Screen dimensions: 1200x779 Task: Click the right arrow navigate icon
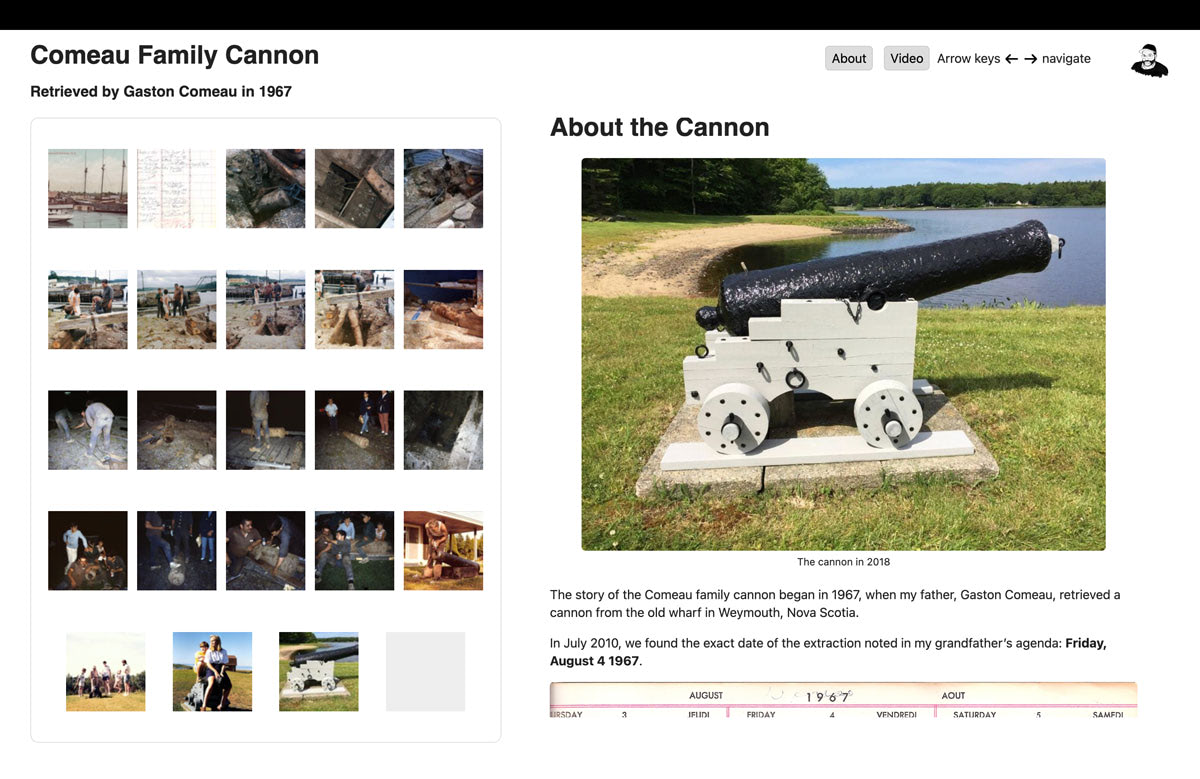pyautogui.click(x=1031, y=58)
